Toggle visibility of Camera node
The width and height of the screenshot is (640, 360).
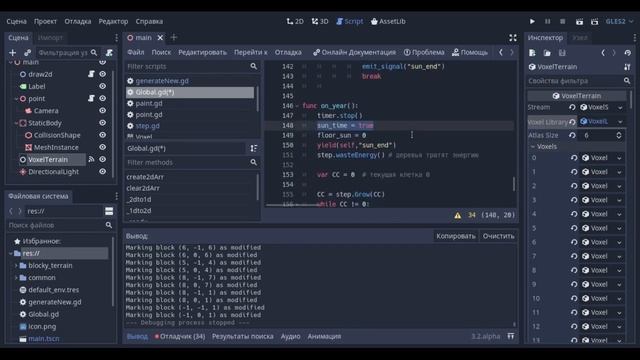[102, 111]
